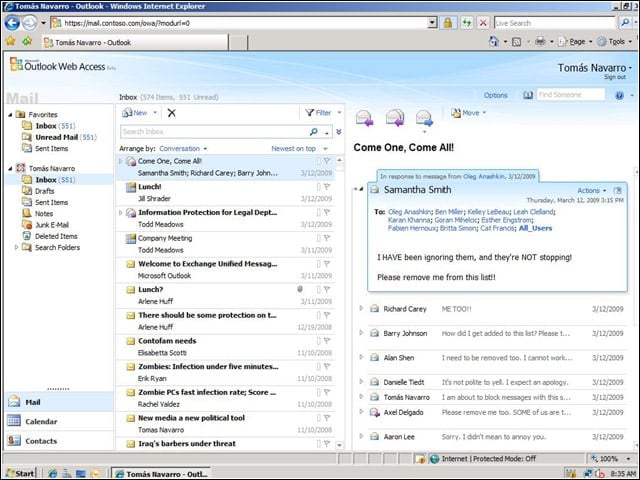Click the browser Back arrow button
The height and width of the screenshot is (480, 640).
(x=12, y=23)
